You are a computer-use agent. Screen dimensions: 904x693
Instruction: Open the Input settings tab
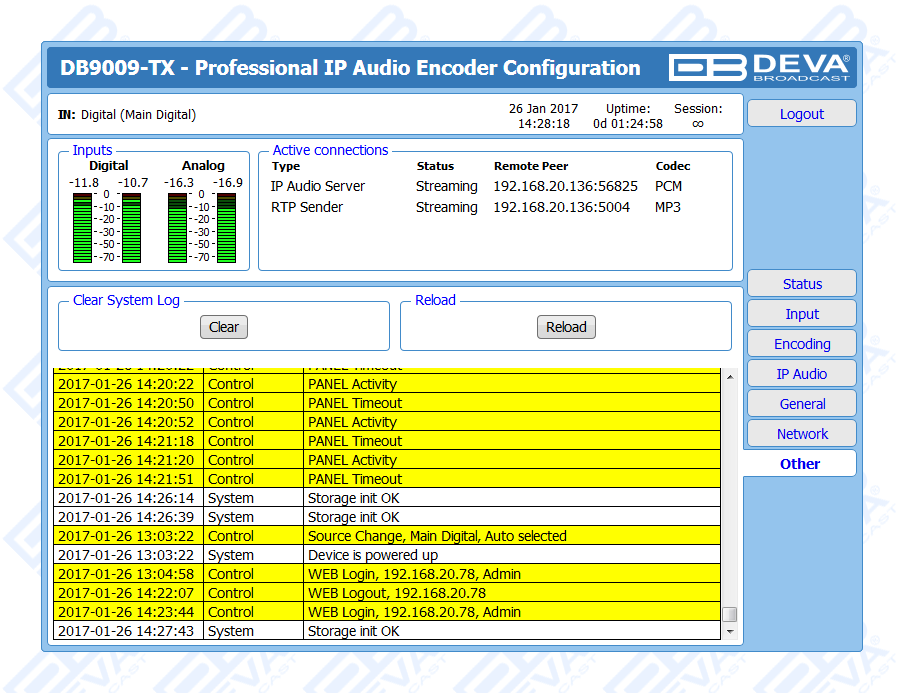click(x=801, y=314)
